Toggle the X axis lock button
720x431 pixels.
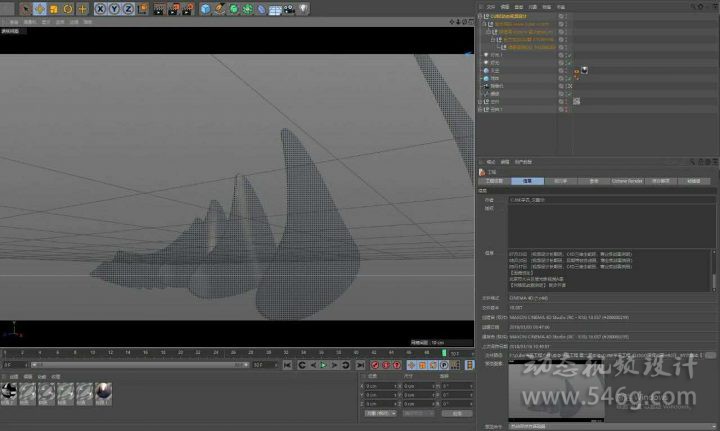click(x=101, y=9)
